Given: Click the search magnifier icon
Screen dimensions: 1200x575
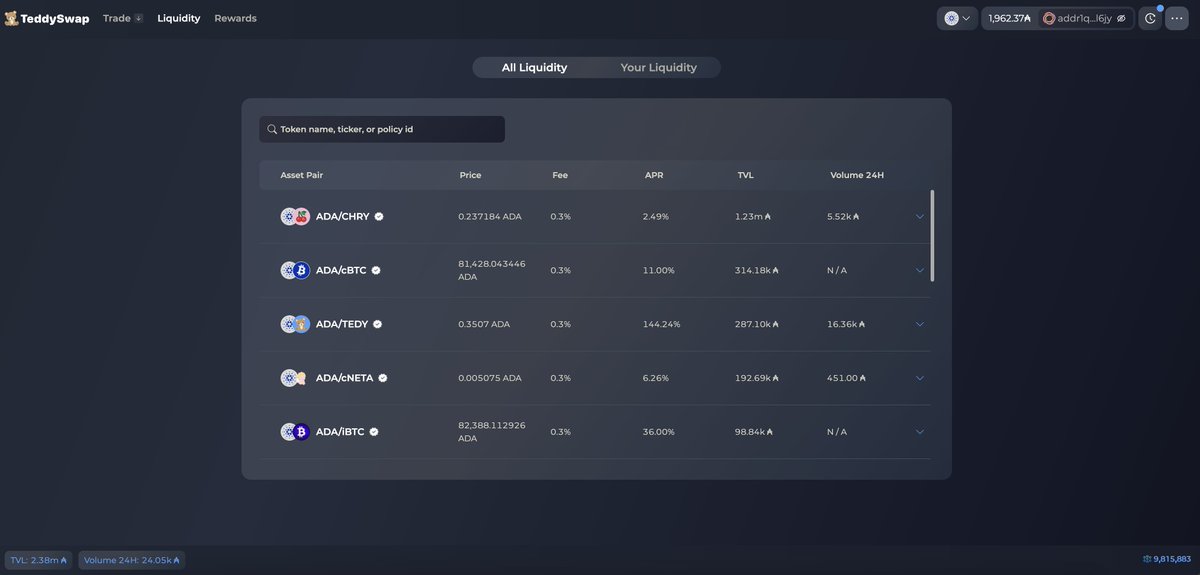Looking at the screenshot, I should point(272,129).
